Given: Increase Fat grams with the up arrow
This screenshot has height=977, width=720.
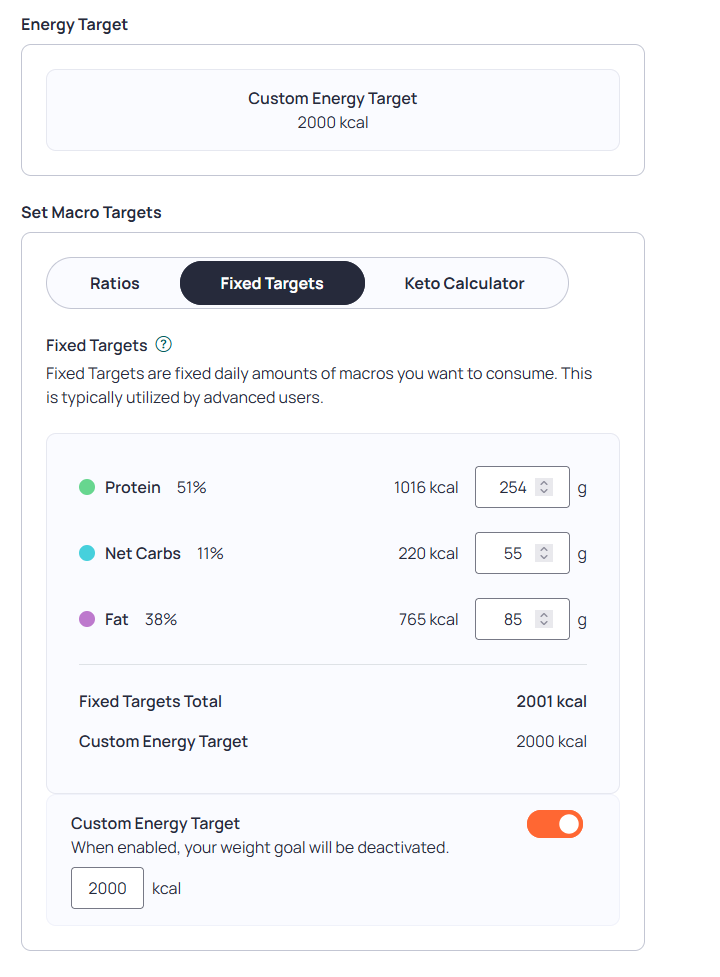Looking at the screenshot, I should (x=544, y=615).
